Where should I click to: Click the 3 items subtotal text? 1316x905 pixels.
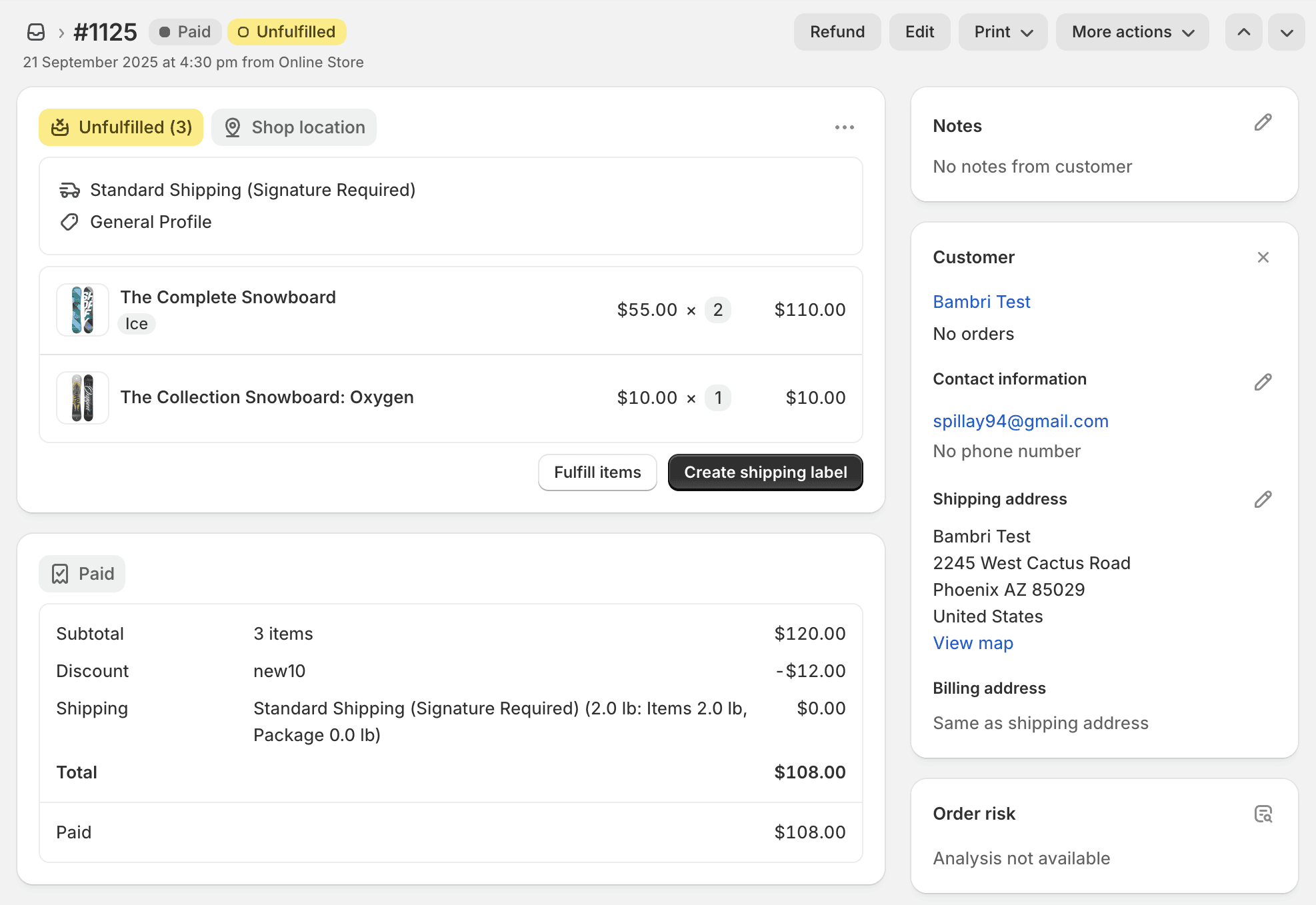click(283, 634)
